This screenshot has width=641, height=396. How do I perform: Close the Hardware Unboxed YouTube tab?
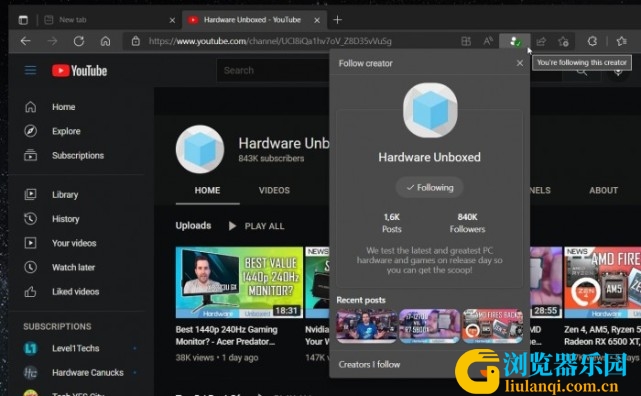pos(317,20)
